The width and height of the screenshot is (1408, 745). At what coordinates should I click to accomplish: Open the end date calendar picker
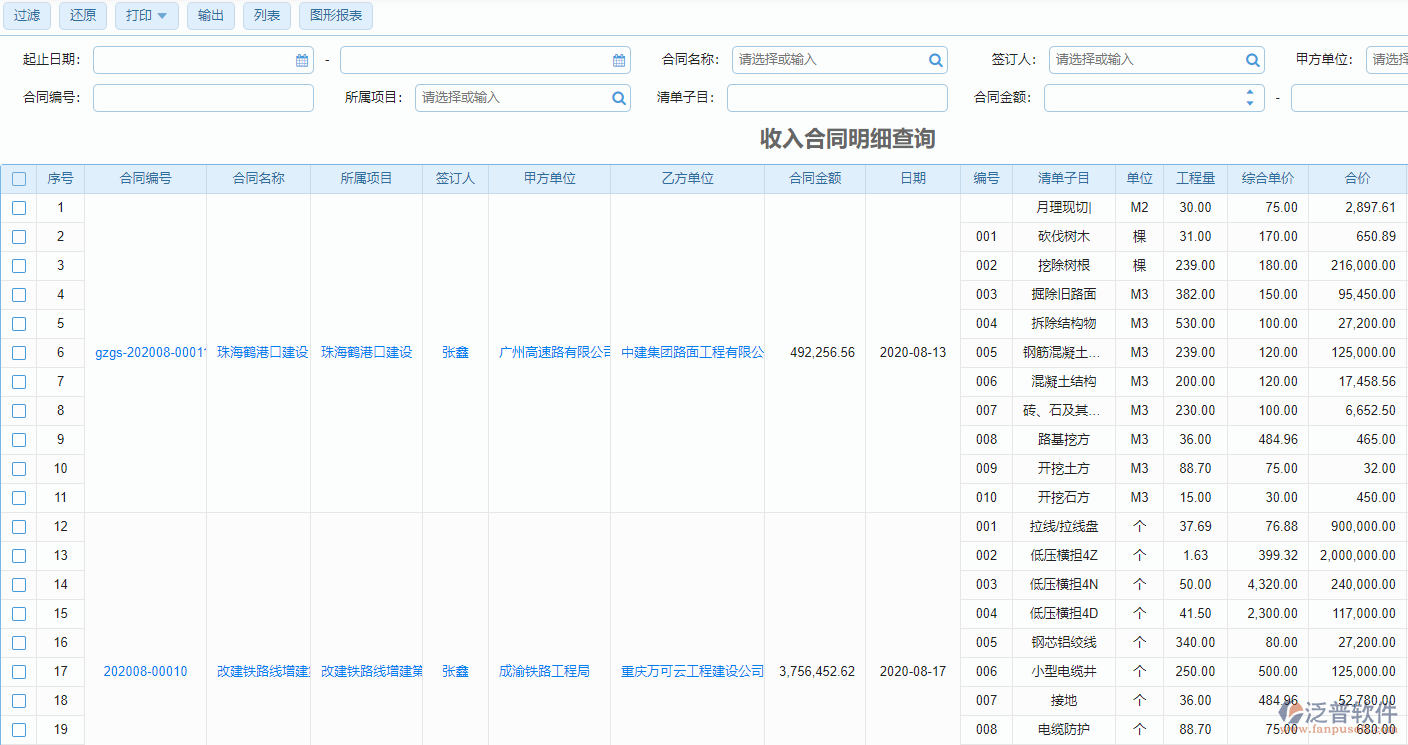(617, 59)
